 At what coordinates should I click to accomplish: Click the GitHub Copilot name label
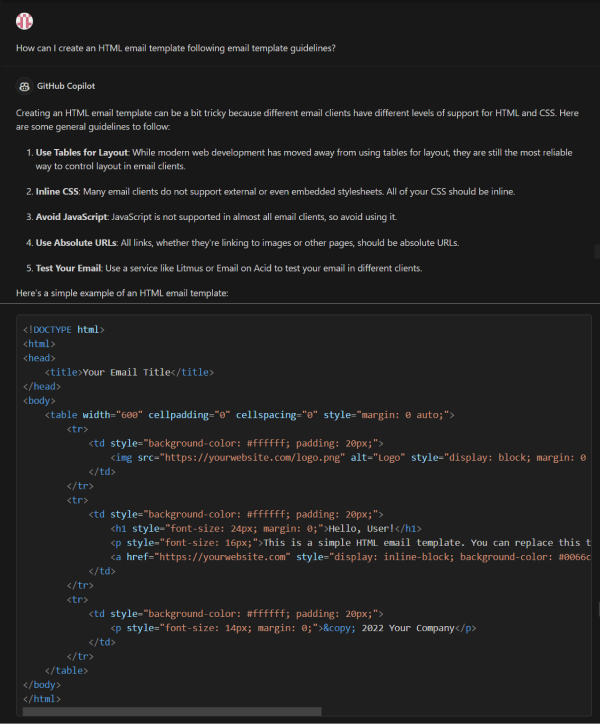(66, 87)
